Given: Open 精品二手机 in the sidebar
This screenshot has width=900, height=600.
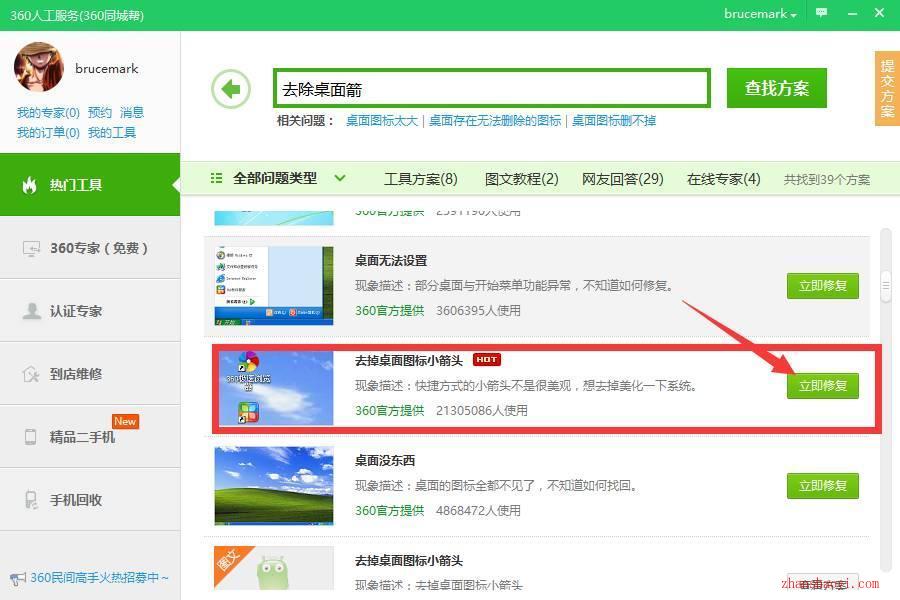Looking at the screenshot, I should coord(90,437).
